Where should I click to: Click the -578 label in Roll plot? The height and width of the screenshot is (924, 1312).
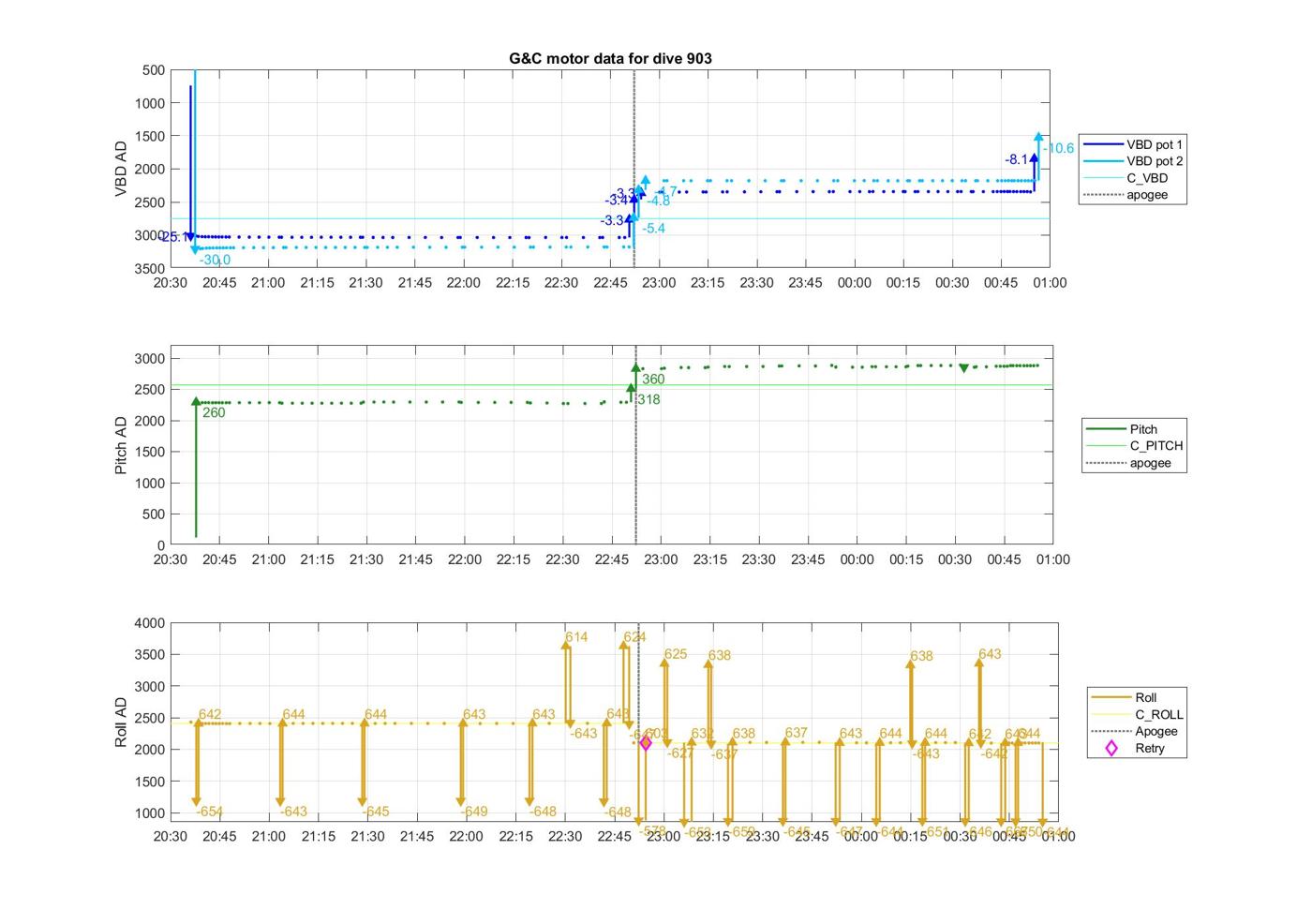click(651, 830)
